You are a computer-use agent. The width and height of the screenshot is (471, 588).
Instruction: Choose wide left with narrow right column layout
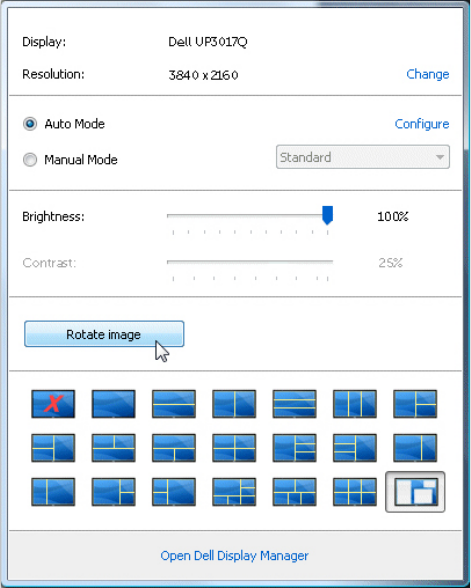pos(415,448)
